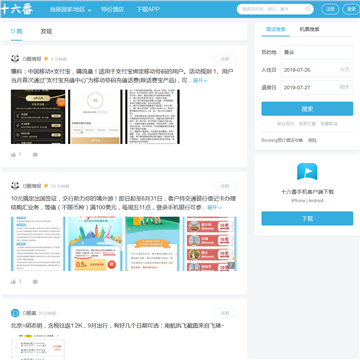The image size is (360, 360).
Task: Click the pill button on the 29分钟前 post
Action: [x=225, y=186]
